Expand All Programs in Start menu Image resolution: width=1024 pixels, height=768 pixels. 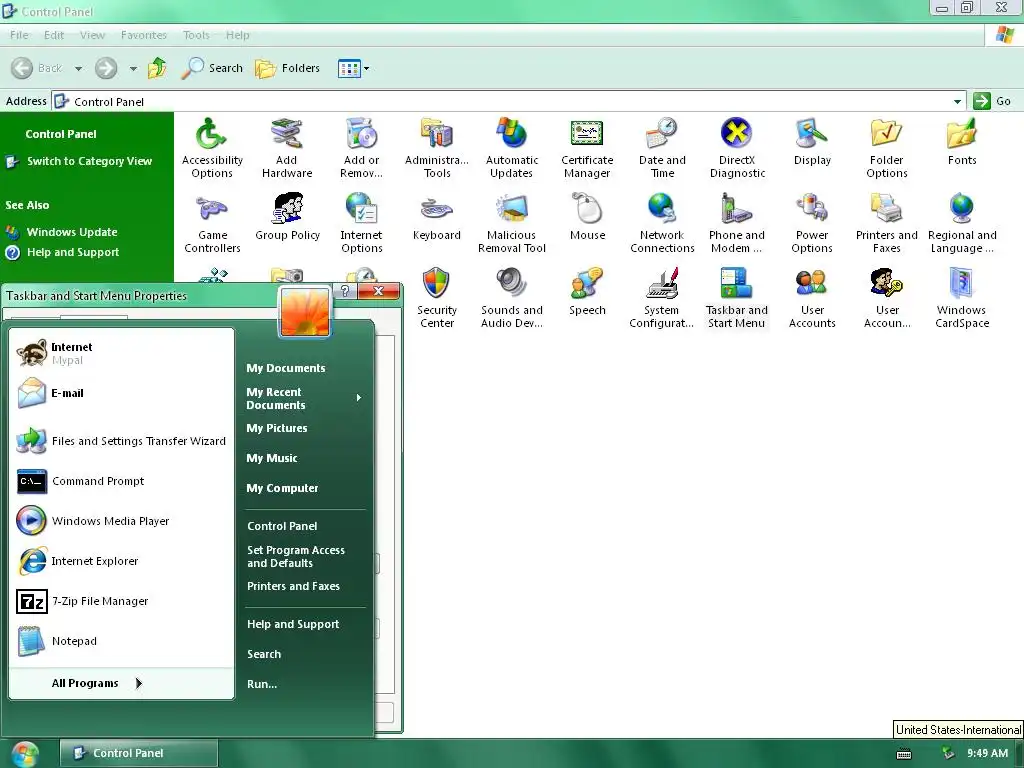[97, 683]
